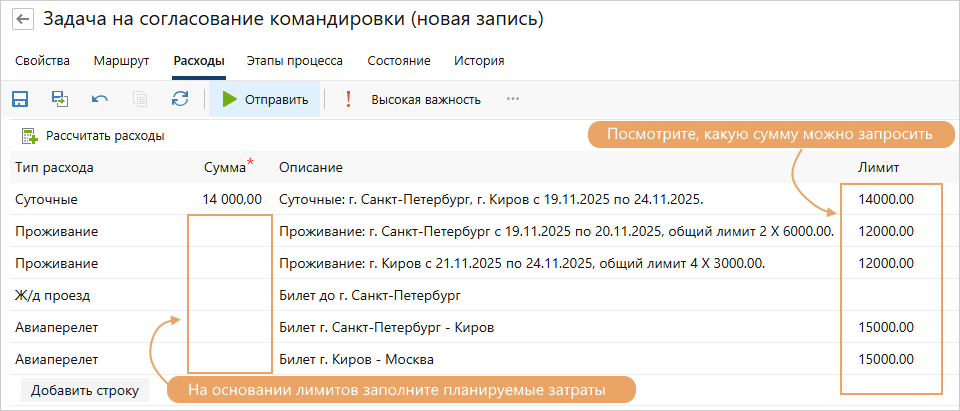Open the toolbar overflow menu (three dots)
960x411 pixels.
[513, 99]
